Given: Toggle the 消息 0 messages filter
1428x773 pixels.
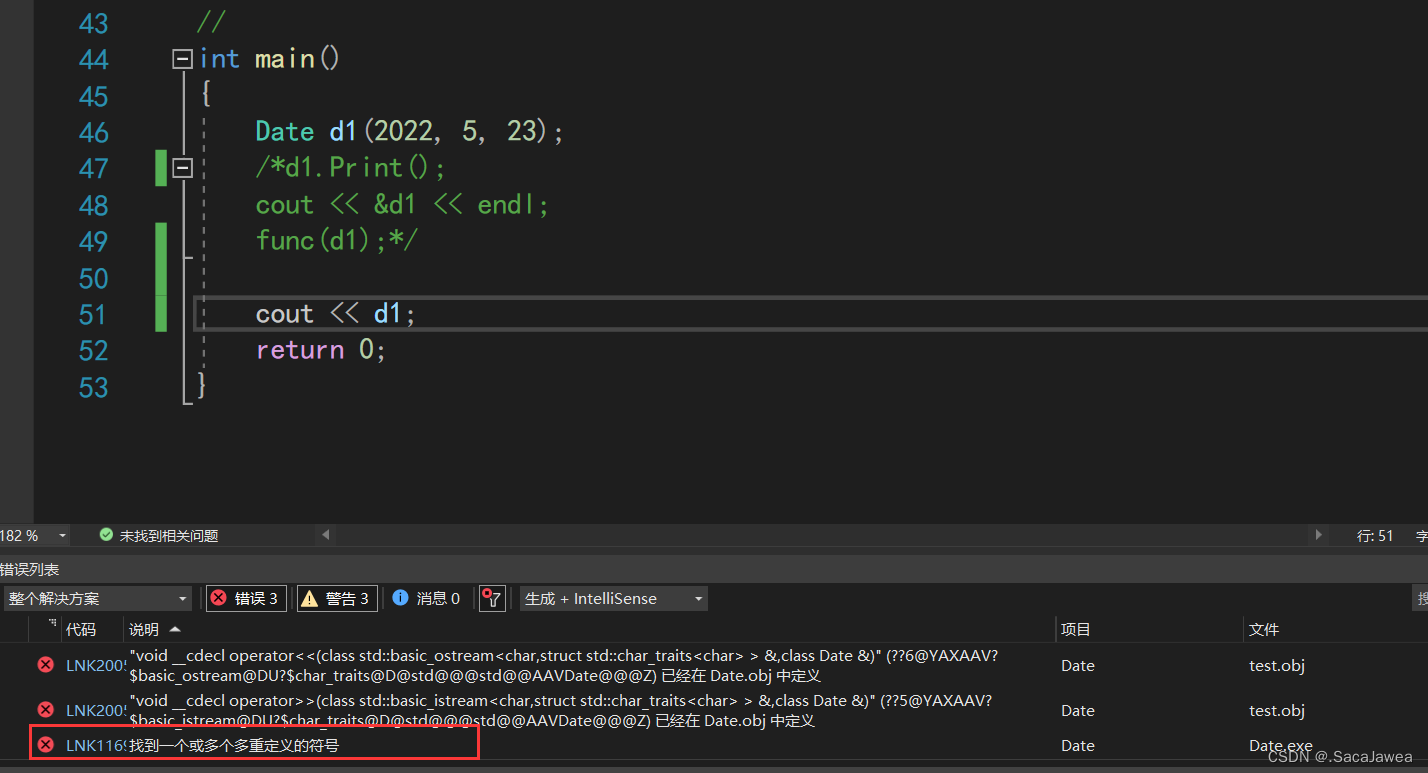Looking at the screenshot, I should tap(427, 598).
